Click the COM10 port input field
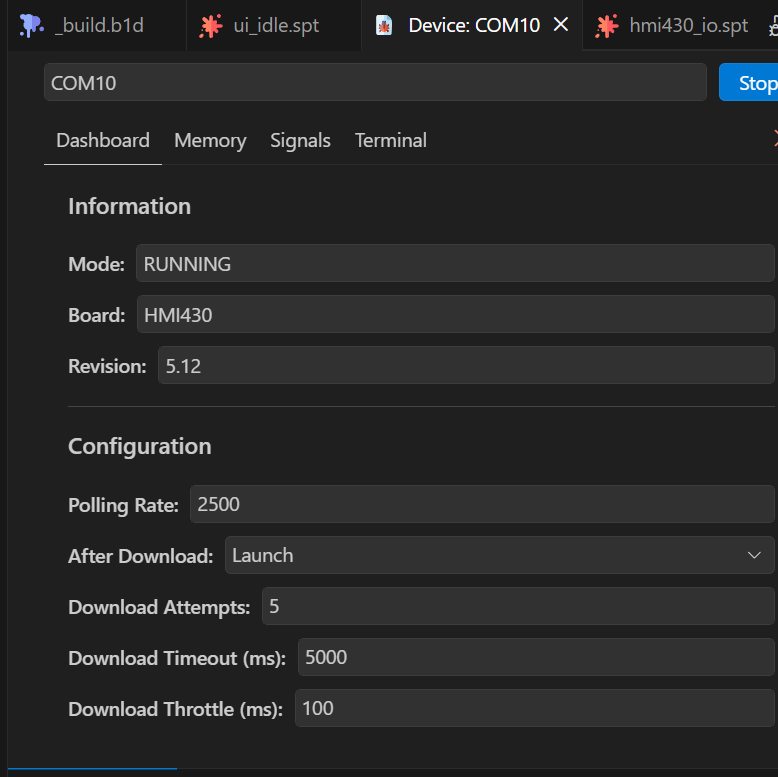Image resolution: width=778 pixels, height=777 pixels. [x=375, y=82]
